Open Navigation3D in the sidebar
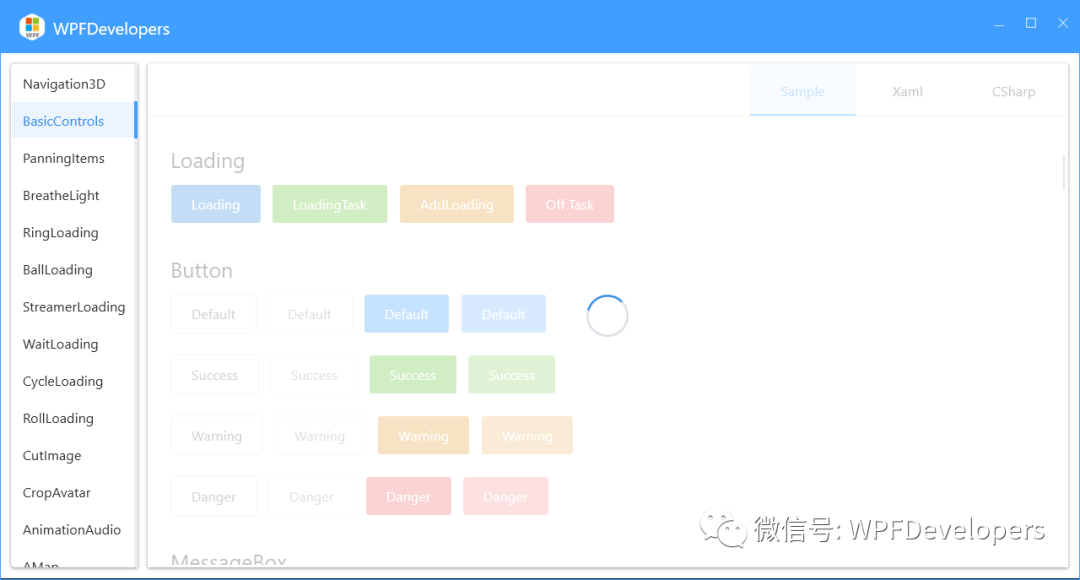The width and height of the screenshot is (1080, 580). point(64,84)
